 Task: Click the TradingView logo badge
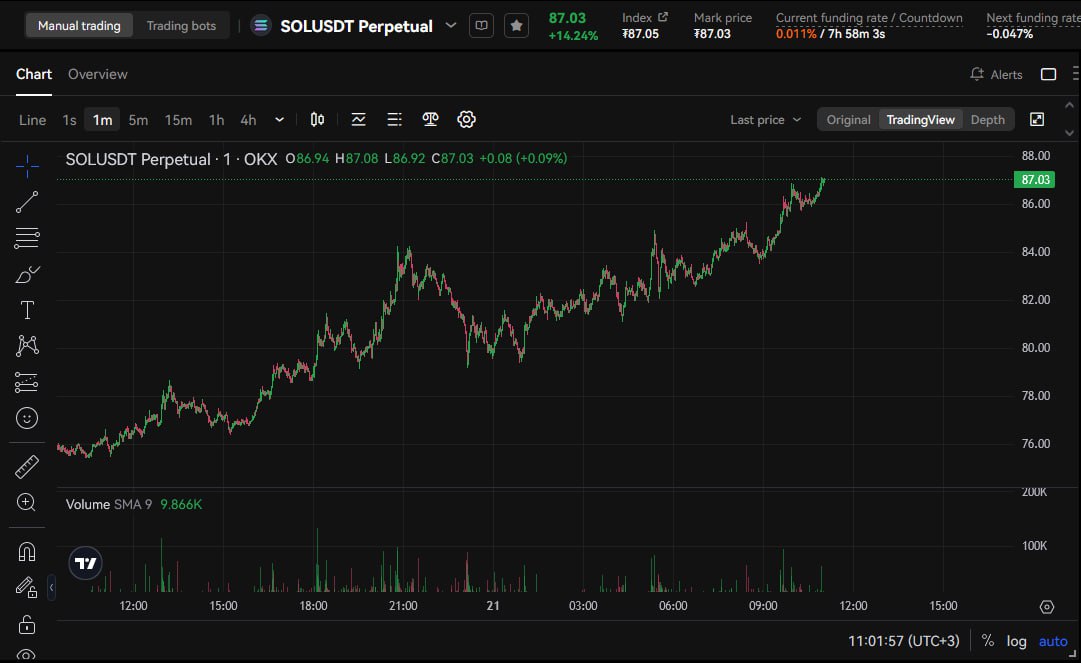85,563
